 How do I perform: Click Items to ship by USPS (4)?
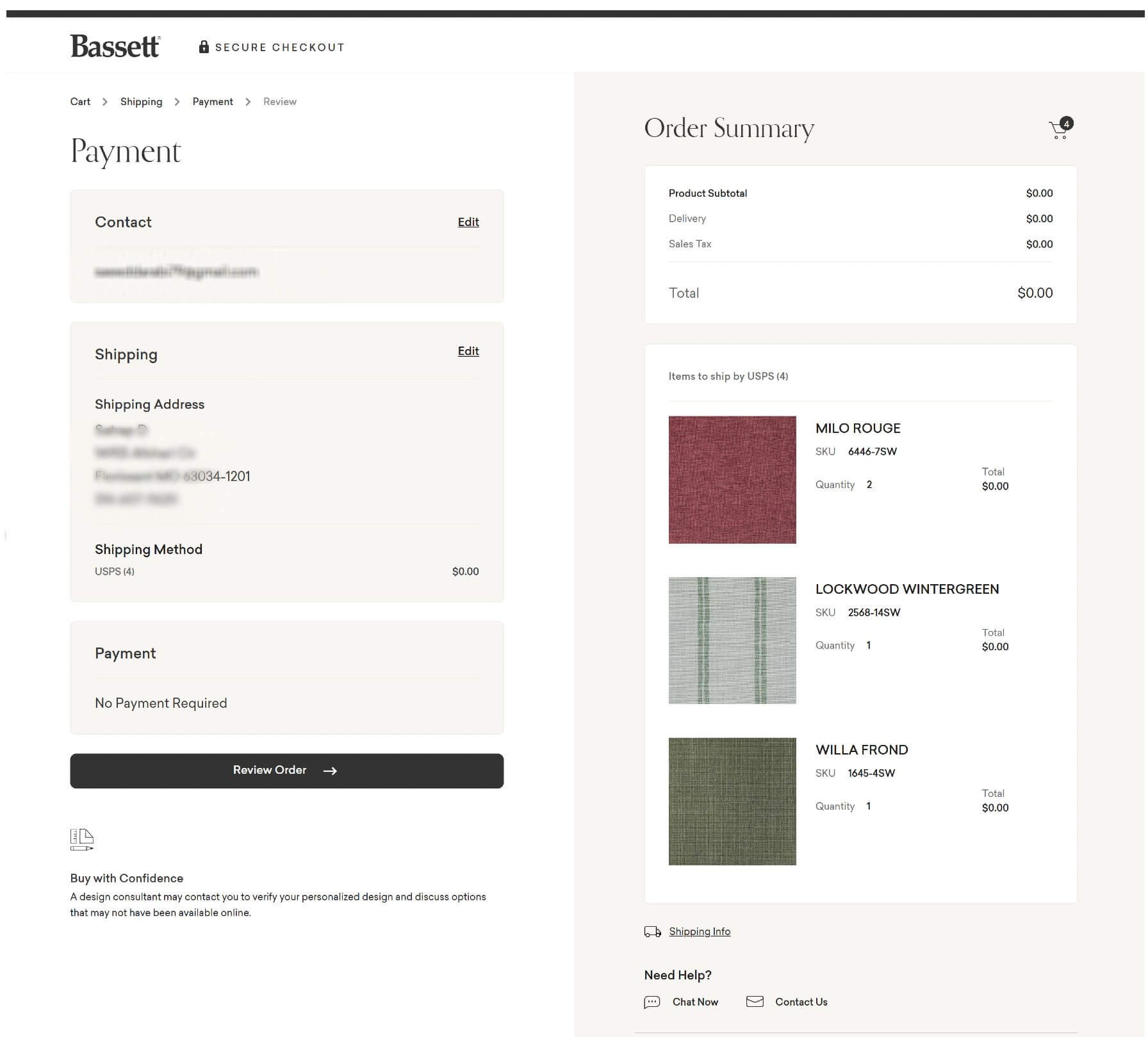coord(728,377)
